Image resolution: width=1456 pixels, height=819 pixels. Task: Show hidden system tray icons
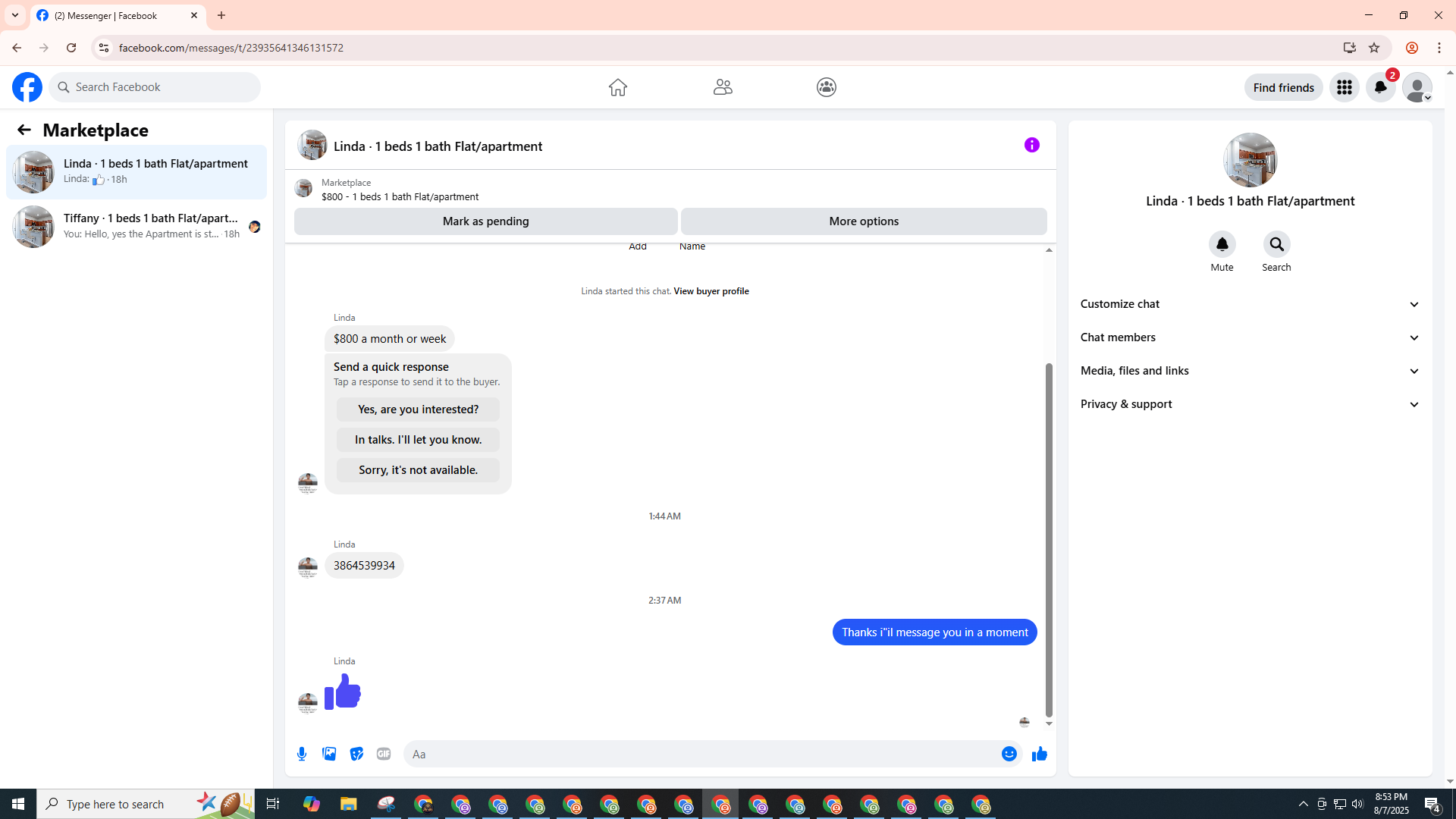(1304, 804)
